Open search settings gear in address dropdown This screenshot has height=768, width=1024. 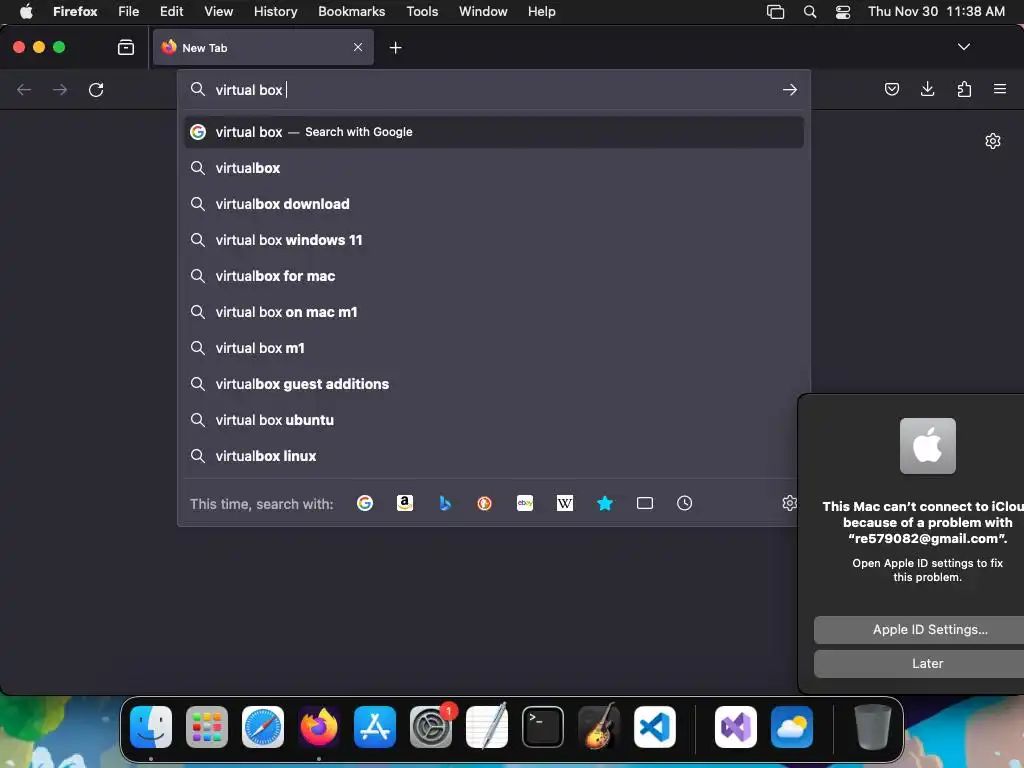(x=789, y=503)
